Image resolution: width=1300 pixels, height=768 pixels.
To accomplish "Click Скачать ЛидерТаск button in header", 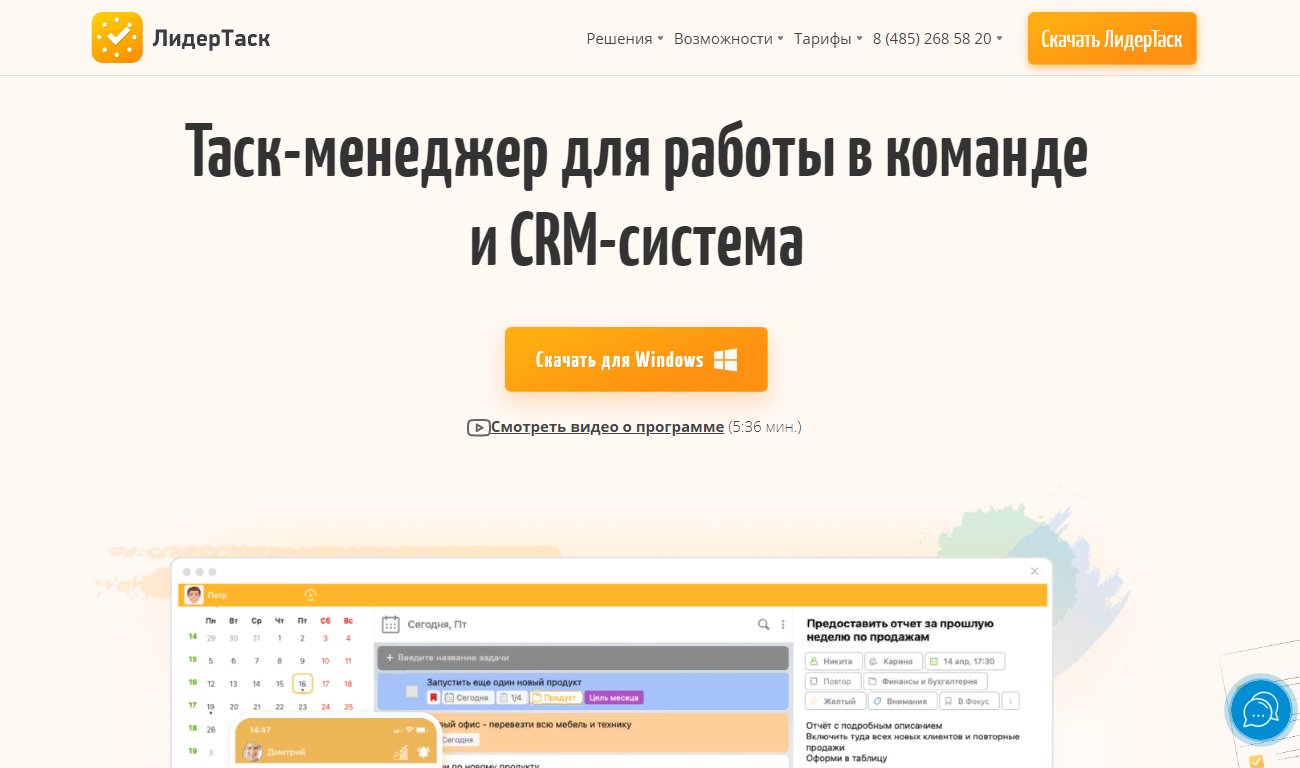I will (x=1111, y=39).
